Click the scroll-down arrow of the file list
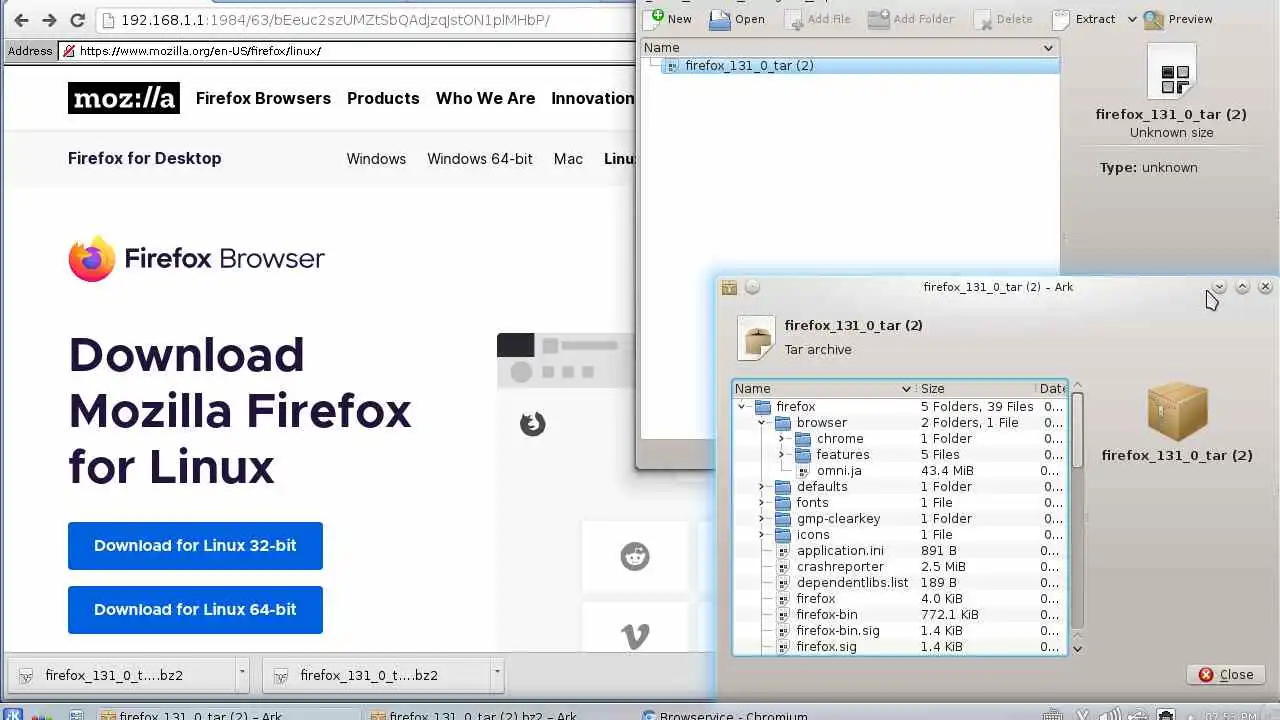 1077,648
